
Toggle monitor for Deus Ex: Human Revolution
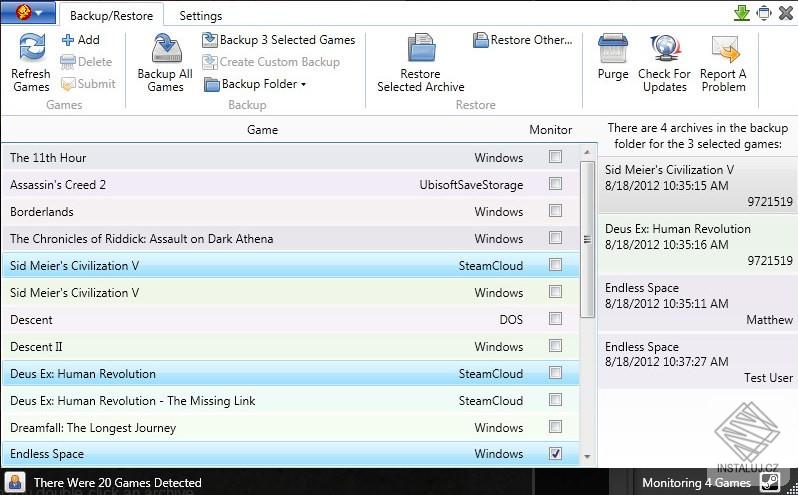pos(555,372)
